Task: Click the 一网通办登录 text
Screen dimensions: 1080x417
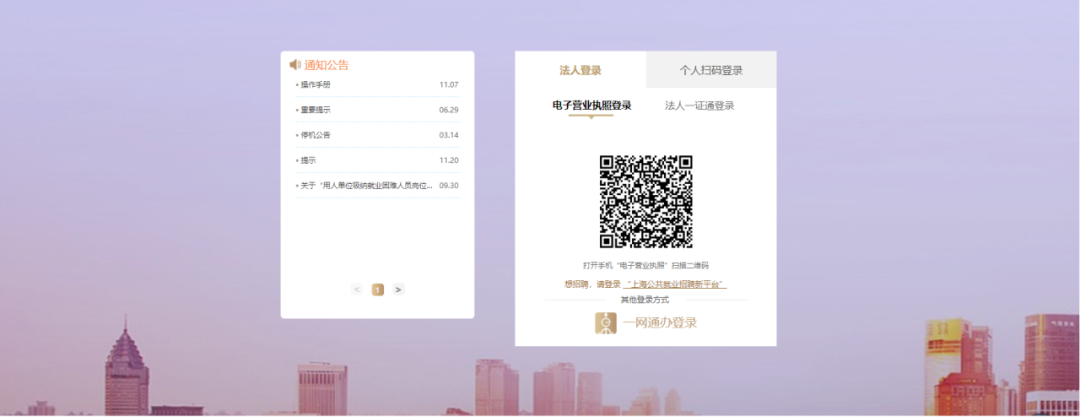Action: coord(660,323)
